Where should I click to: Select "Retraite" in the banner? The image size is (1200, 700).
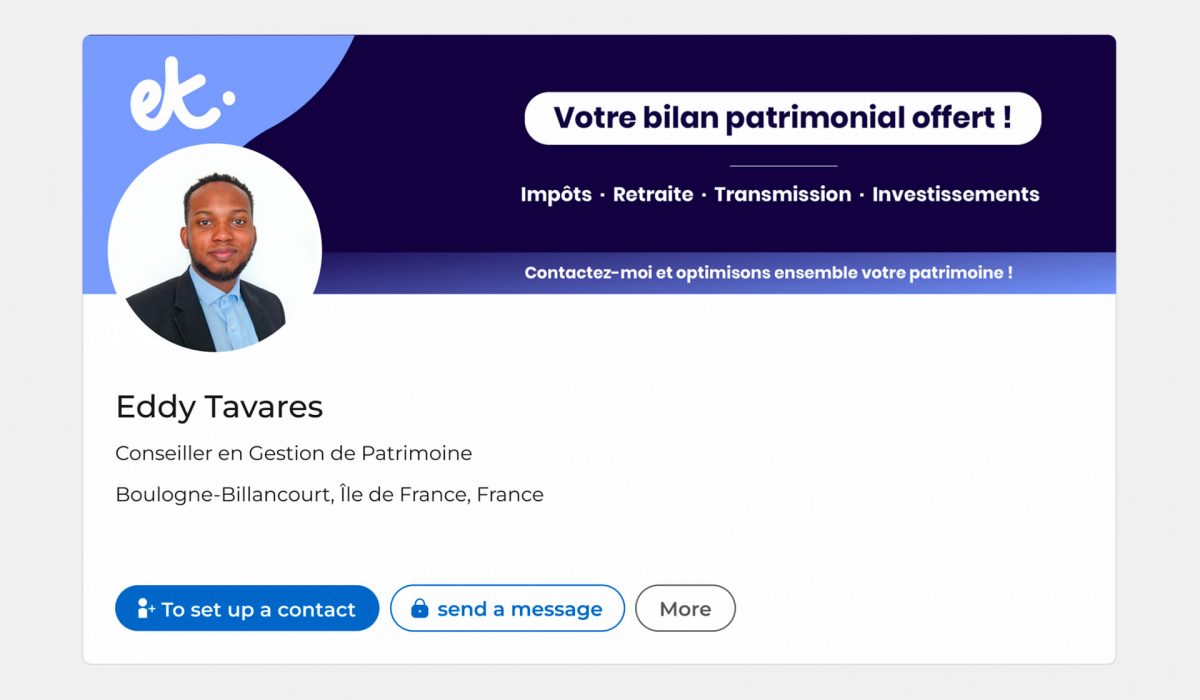(652, 194)
